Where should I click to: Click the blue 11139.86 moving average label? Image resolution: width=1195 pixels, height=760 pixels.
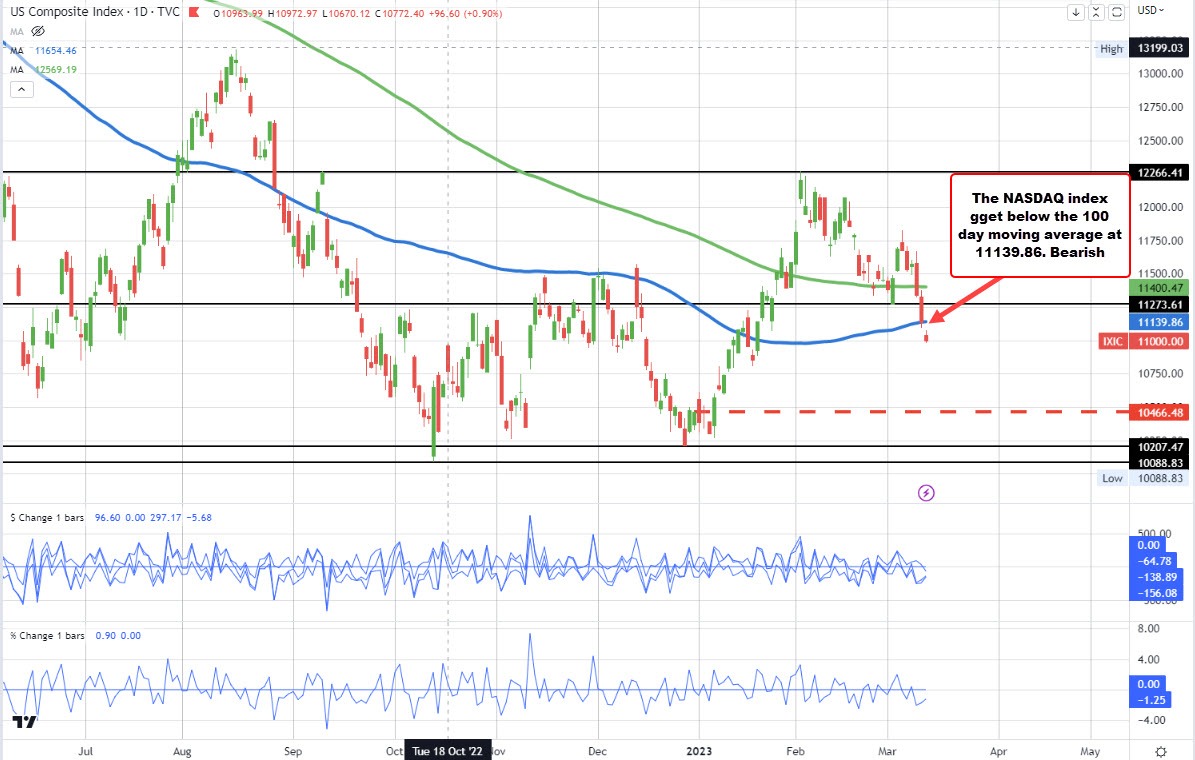pyautogui.click(x=1158, y=322)
